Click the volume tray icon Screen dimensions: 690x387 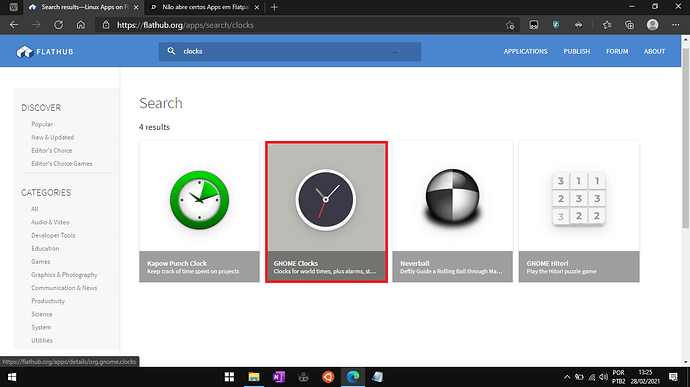click(603, 377)
